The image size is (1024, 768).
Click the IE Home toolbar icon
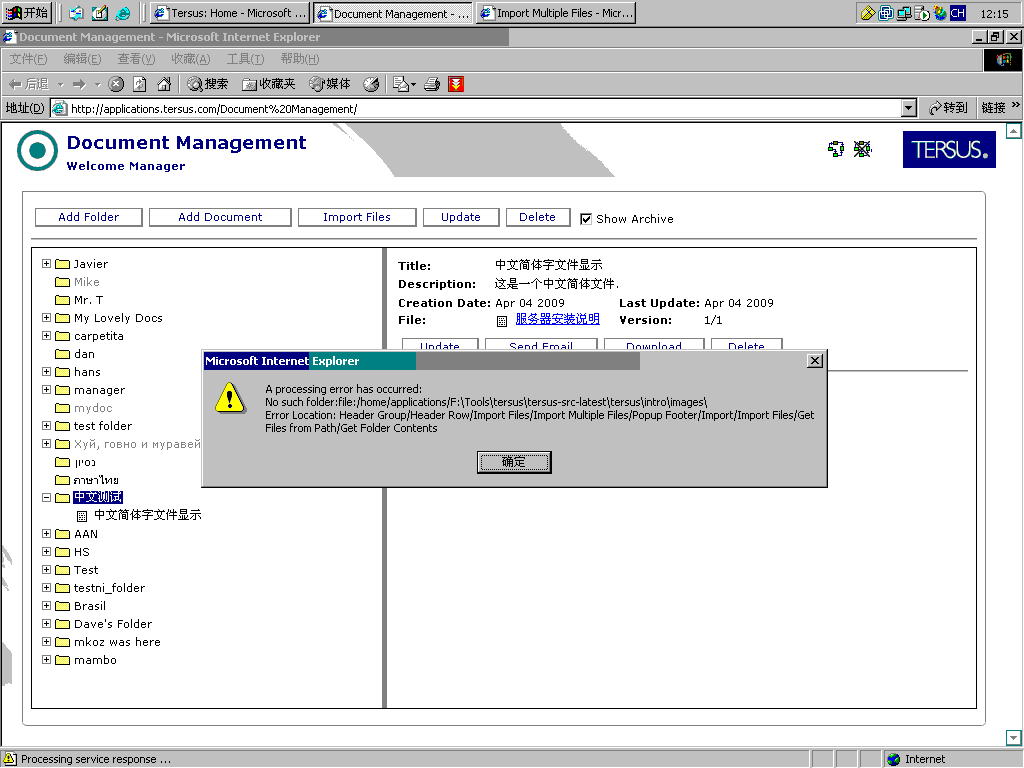[x=163, y=84]
